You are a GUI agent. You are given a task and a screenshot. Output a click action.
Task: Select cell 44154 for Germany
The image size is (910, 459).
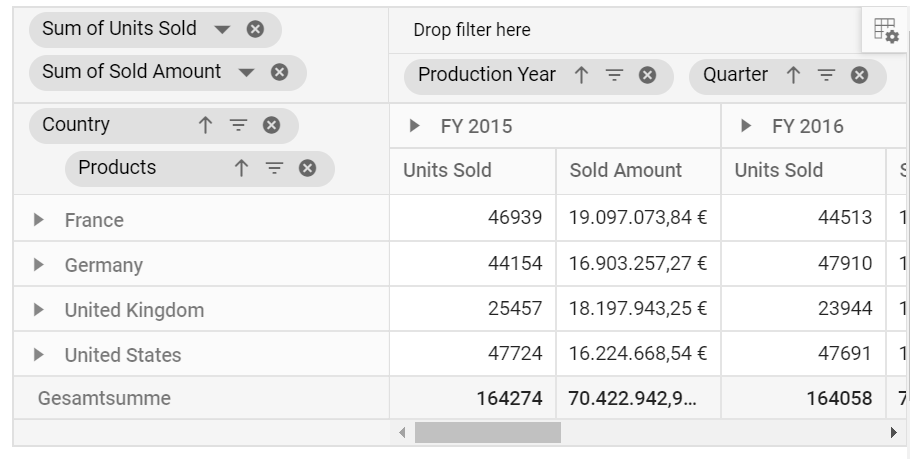click(x=472, y=263)
